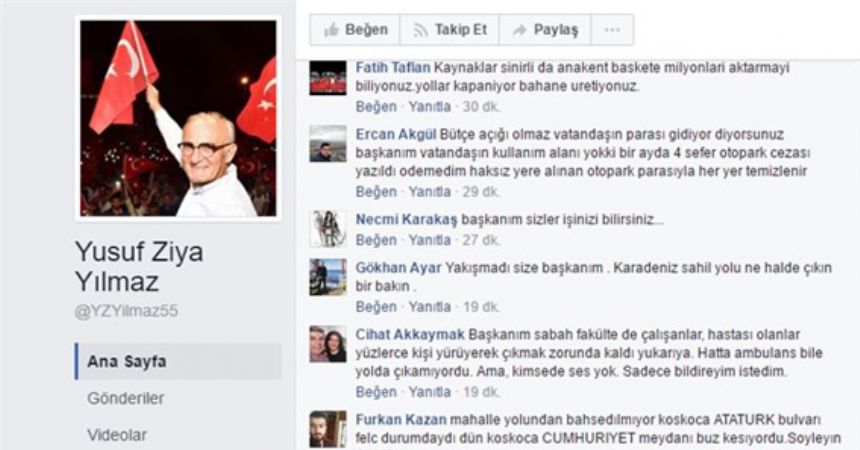Screen dimensions: 860x450
Task: Open the three-dots more options menu
Action: tap(612, 30)
